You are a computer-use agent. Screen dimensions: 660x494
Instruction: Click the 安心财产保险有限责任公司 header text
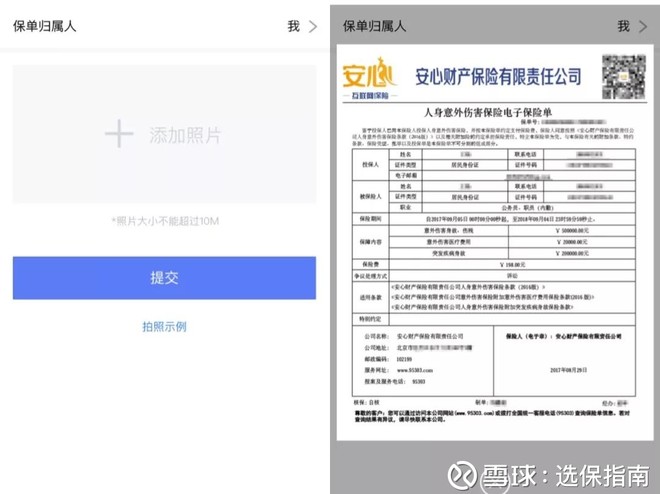(498, 77)
